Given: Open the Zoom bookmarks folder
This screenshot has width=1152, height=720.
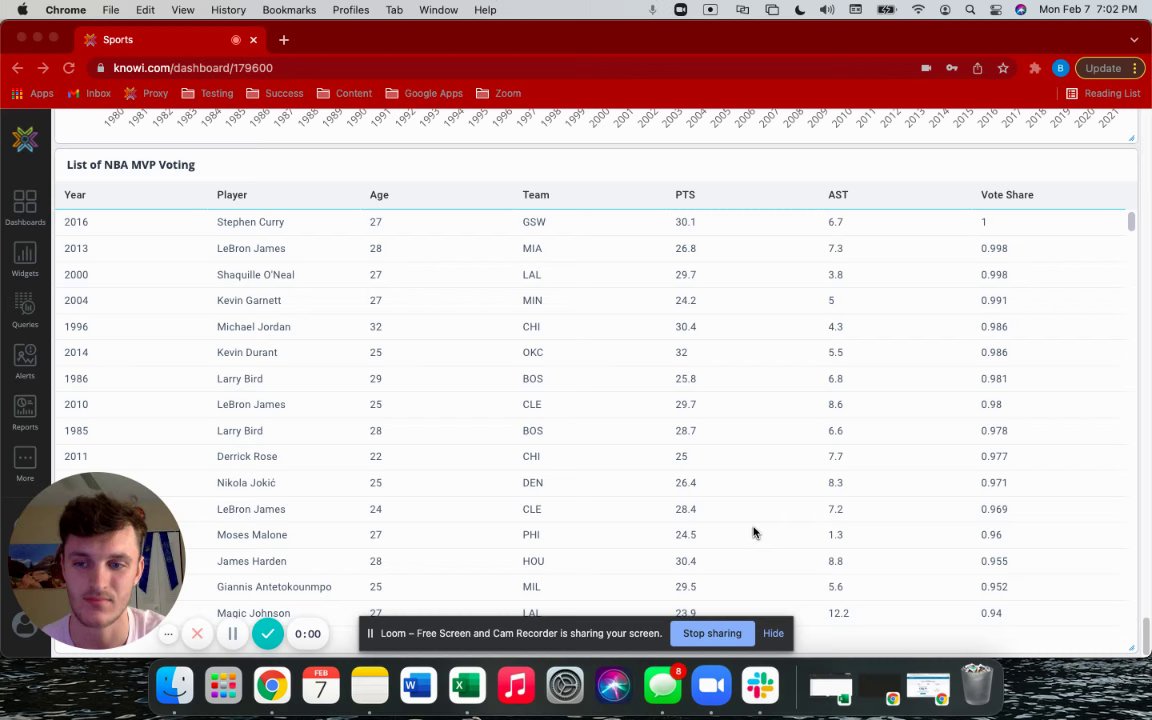Looking at the screenshot, I should pos(498,93).
